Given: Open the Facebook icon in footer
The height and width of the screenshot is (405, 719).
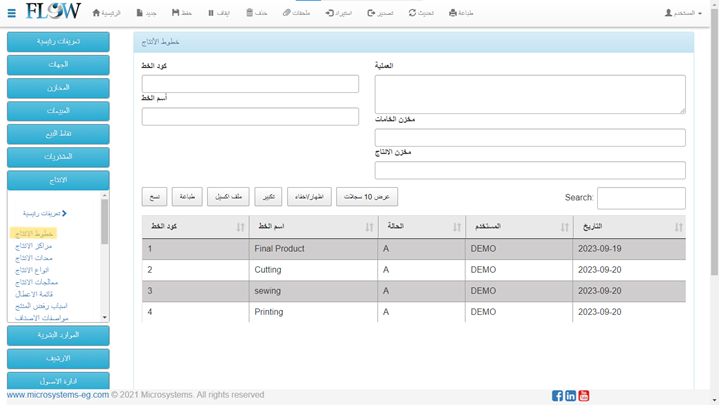Looking at the screenshot, I should (557, 396).
